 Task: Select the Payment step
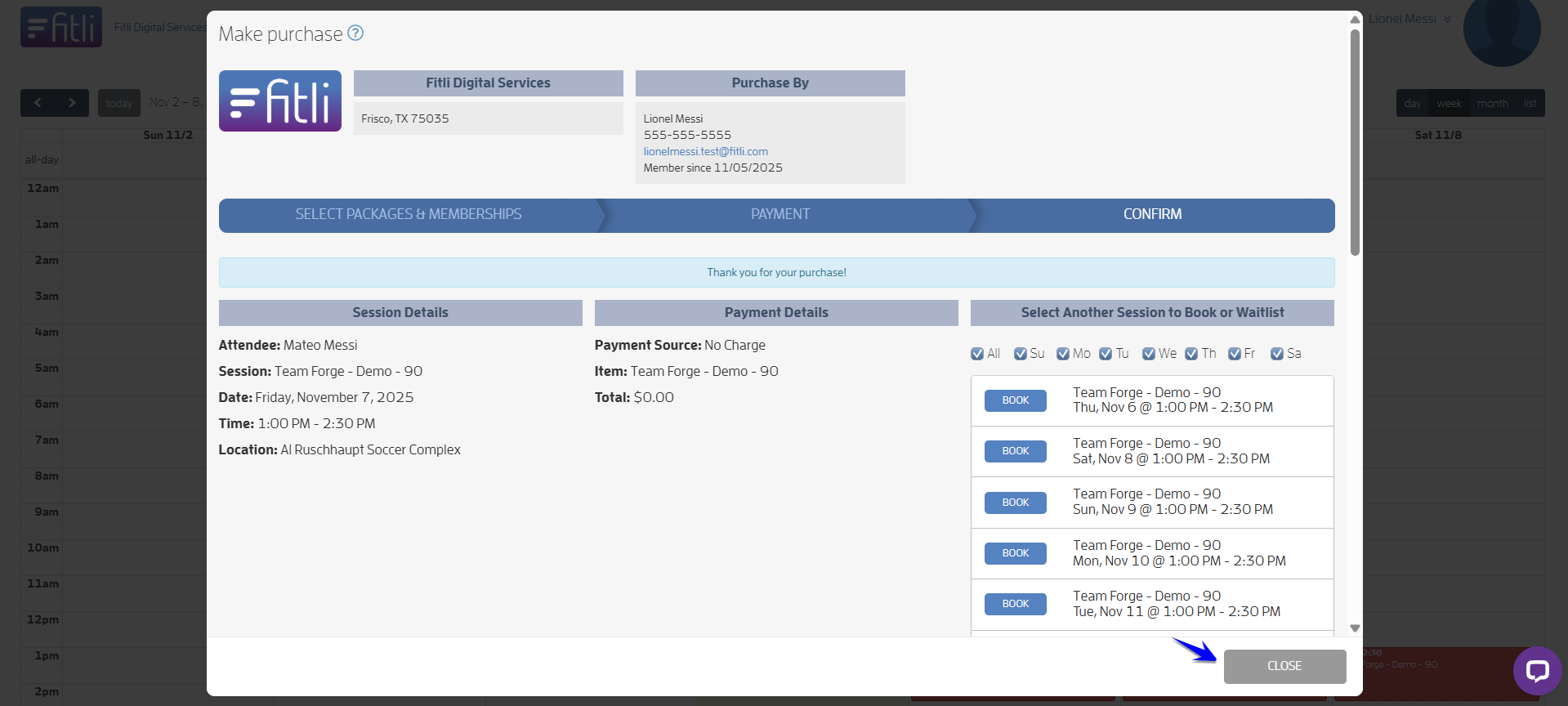[x=780, y=215]
